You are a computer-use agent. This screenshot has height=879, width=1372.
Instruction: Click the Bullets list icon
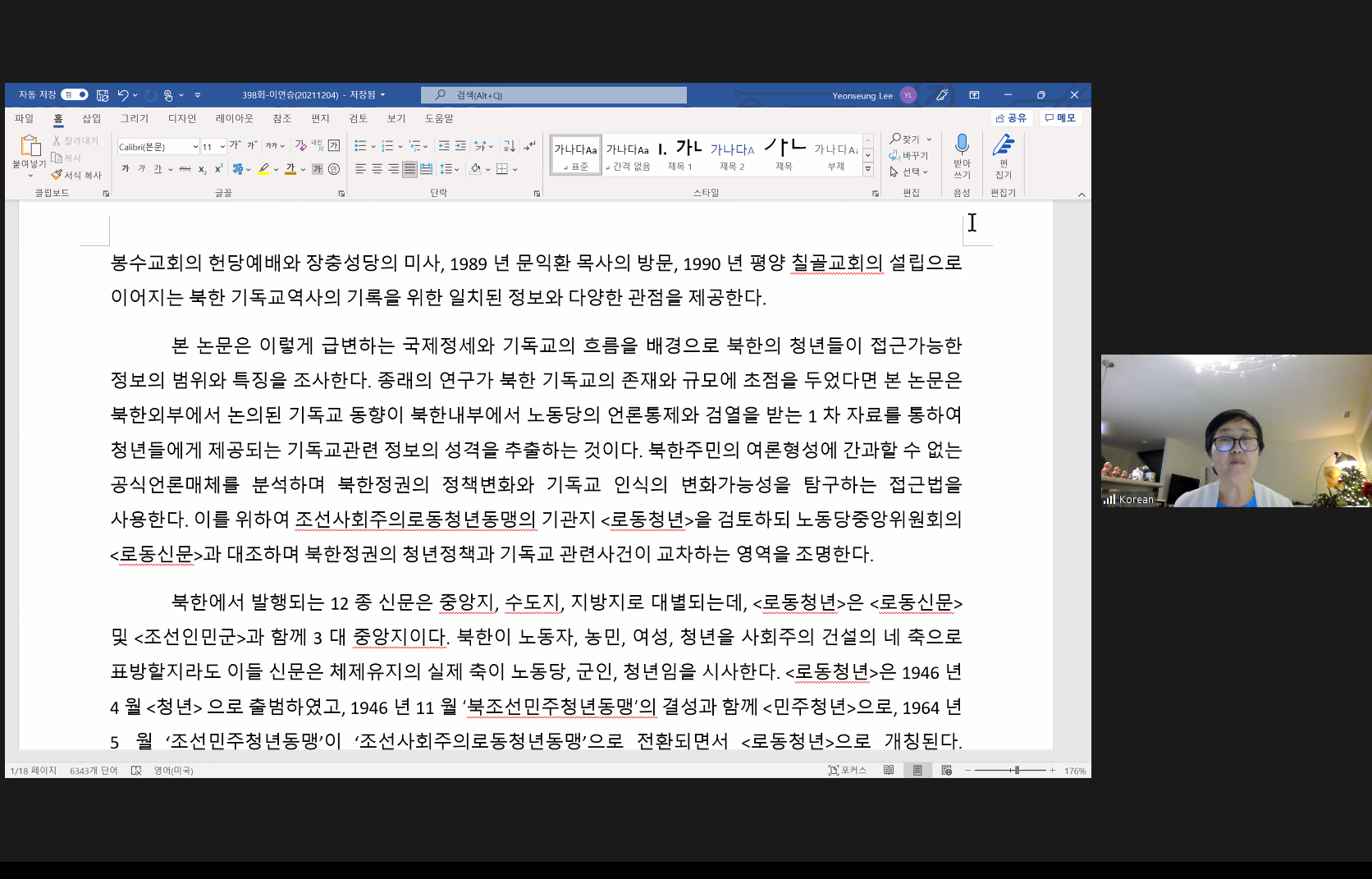click(x=360, y=146)
